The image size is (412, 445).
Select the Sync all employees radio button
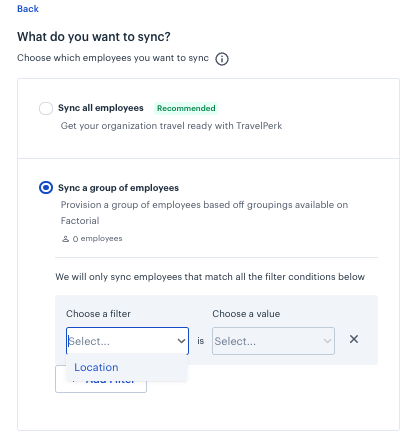[46, 108]
